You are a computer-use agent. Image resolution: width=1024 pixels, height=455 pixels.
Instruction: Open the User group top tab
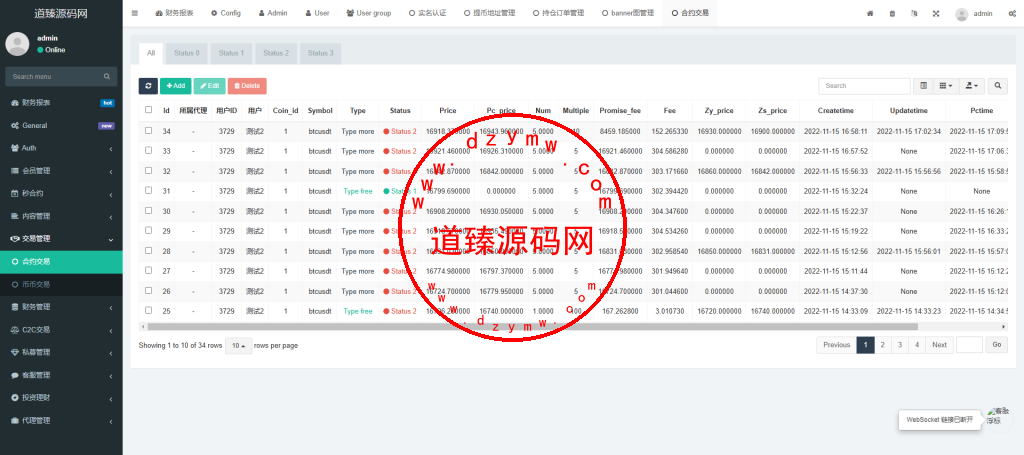pyautogui.click(x=368, y=13)
